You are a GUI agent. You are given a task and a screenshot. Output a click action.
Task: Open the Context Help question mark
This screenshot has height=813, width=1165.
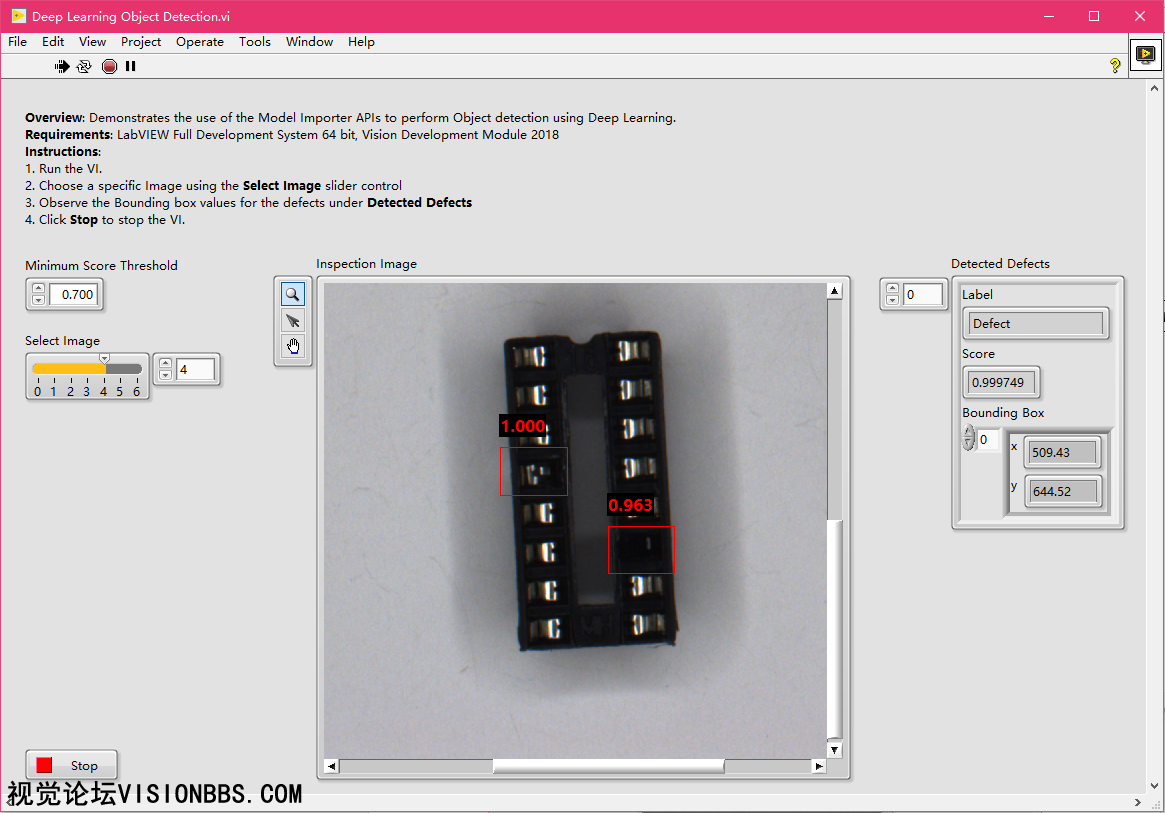click(1115, 66)
